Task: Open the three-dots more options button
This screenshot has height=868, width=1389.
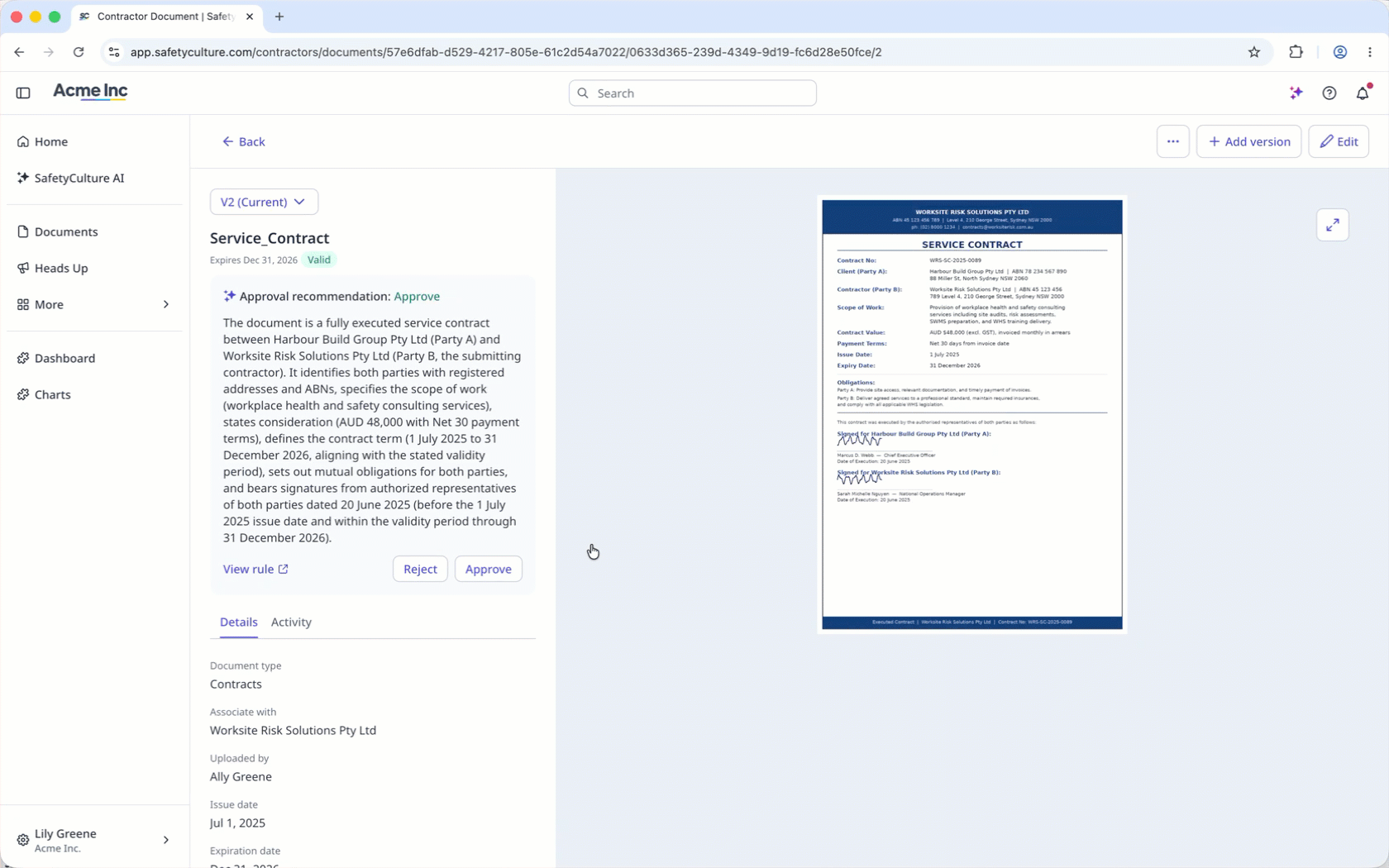Action: [x=1172, y=141]
